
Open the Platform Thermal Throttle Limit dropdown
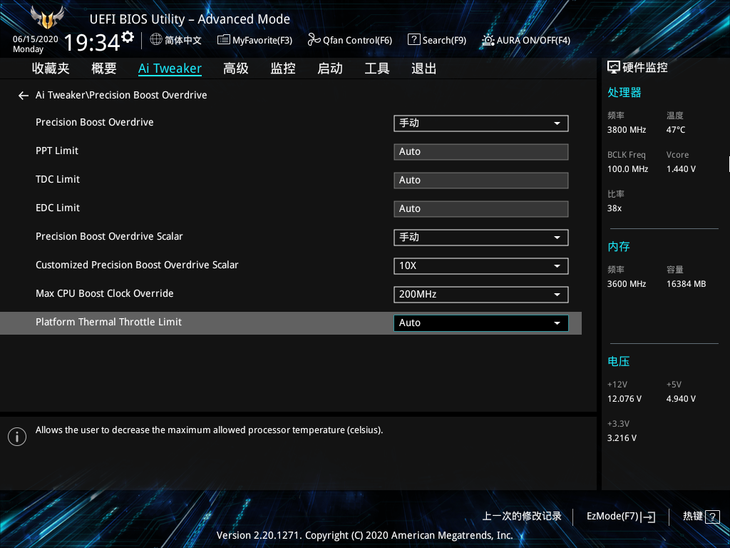pos(480,323)
